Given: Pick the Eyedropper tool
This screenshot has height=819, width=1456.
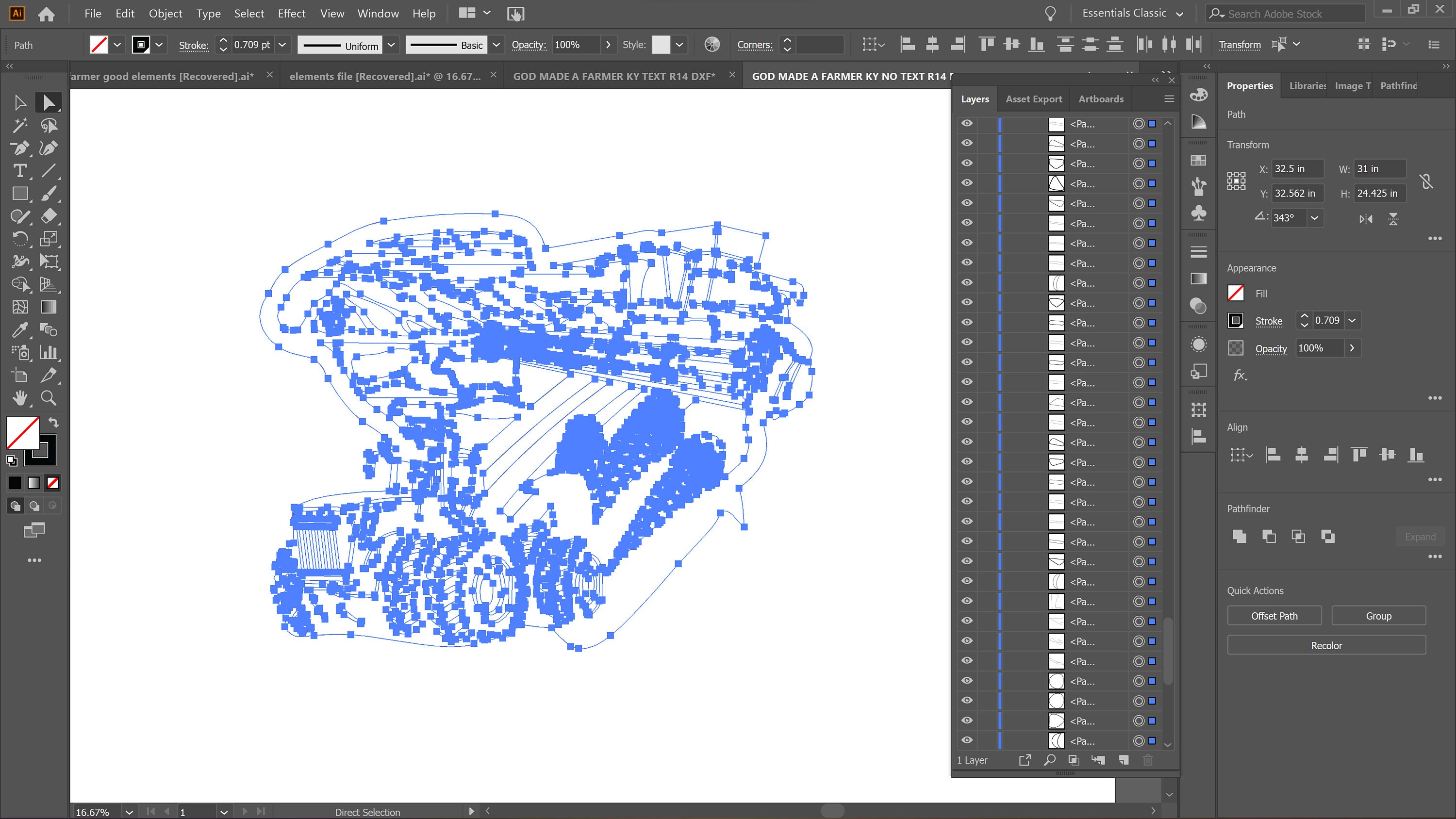Looking at the screenshot, I should [x=20, y=329].
